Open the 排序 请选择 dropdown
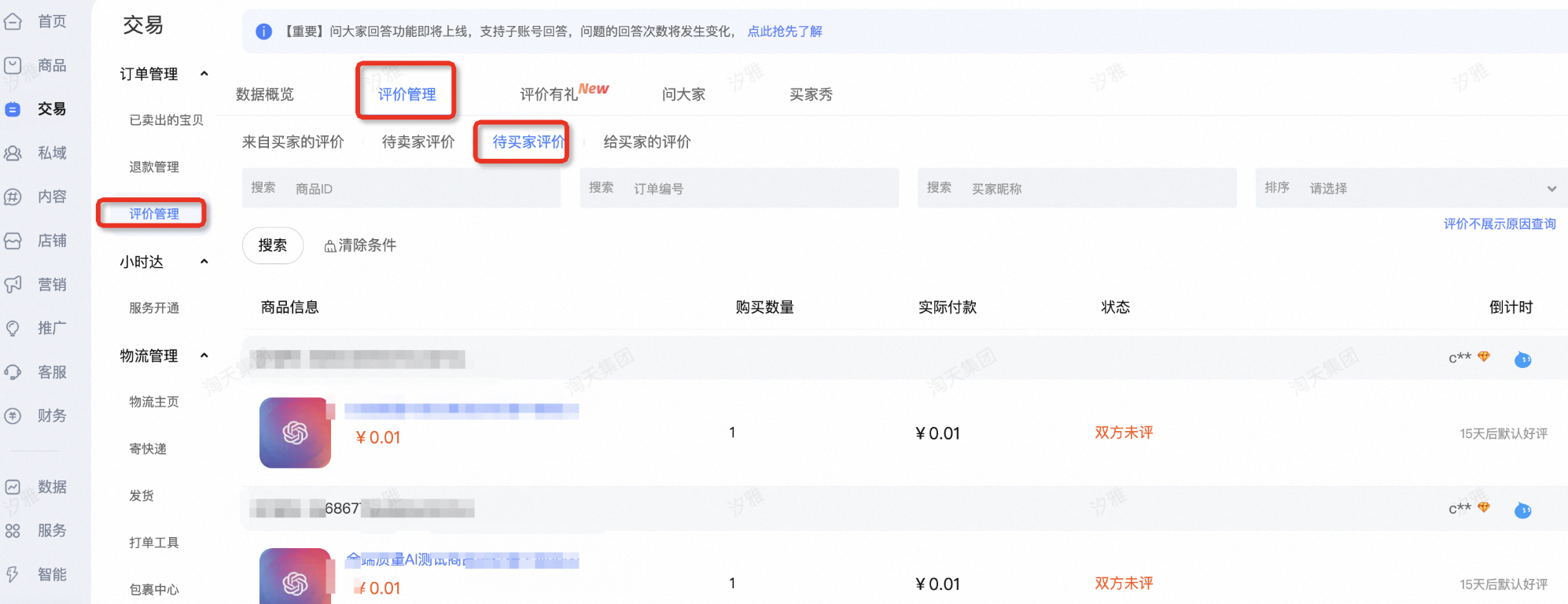The width and height of the screenshot is (1568, 604). pos(1411,188)
